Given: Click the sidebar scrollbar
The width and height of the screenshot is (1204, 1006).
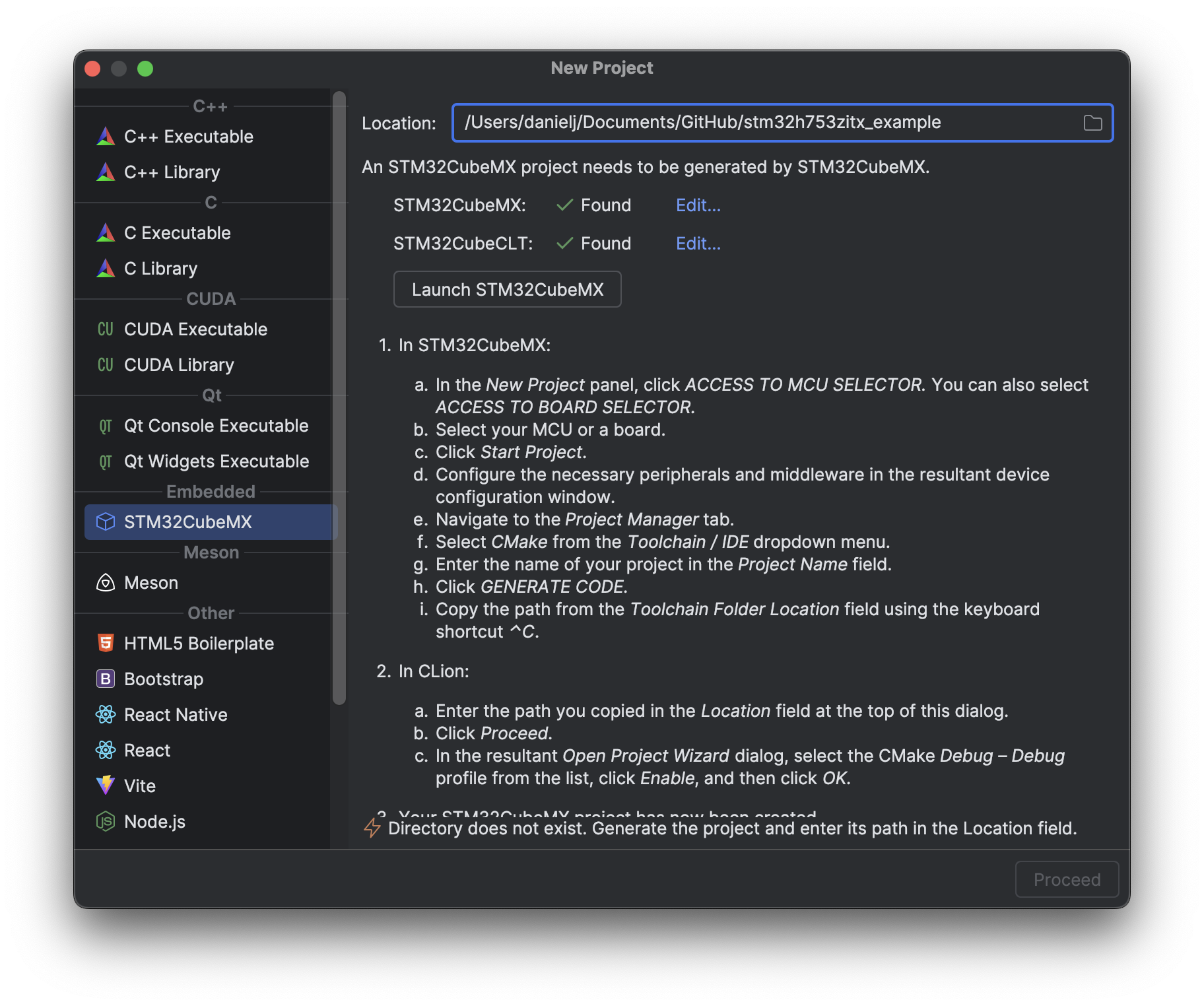Looking at the screenshot, I should click(x=339, y=396).
